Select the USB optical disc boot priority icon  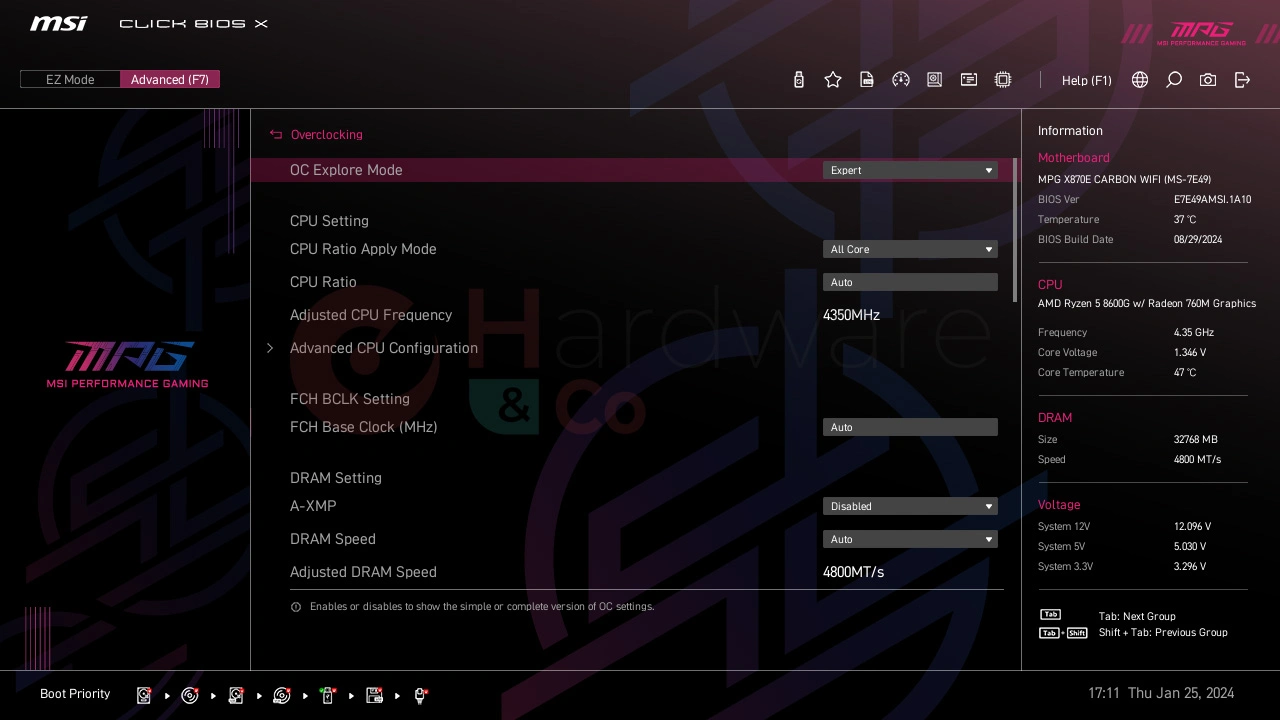coord(282,695)
